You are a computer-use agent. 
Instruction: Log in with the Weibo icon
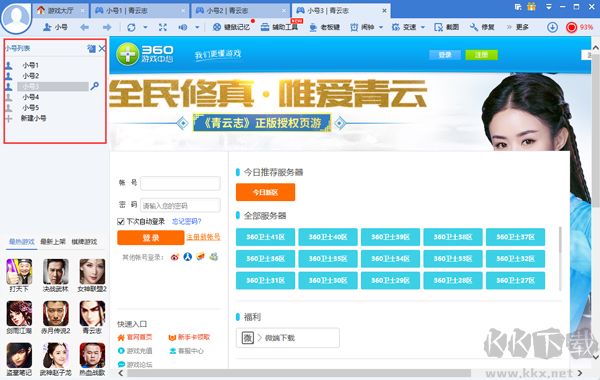coord(175,257)
